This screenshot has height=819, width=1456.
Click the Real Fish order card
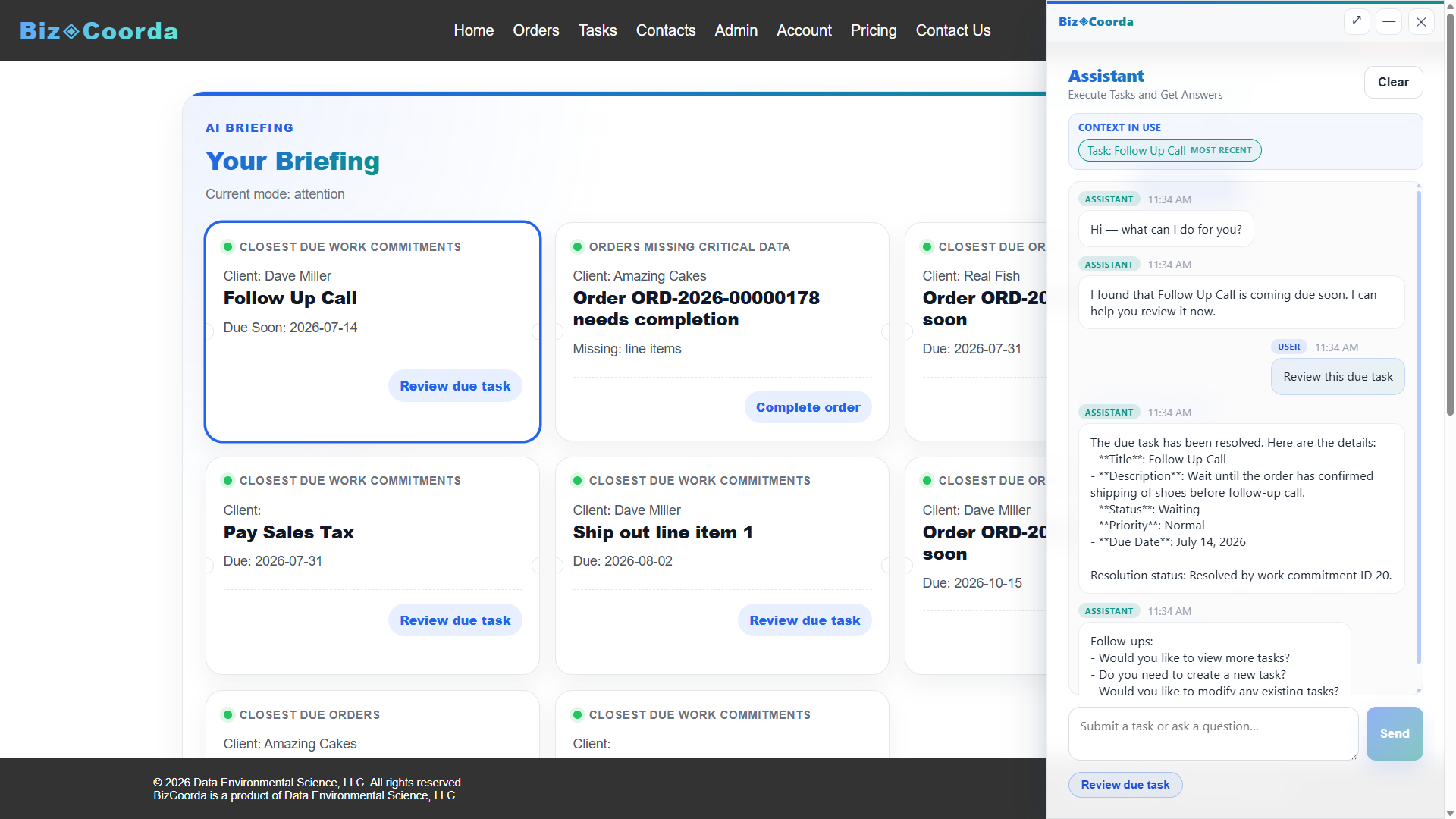(x=977, y=331)
